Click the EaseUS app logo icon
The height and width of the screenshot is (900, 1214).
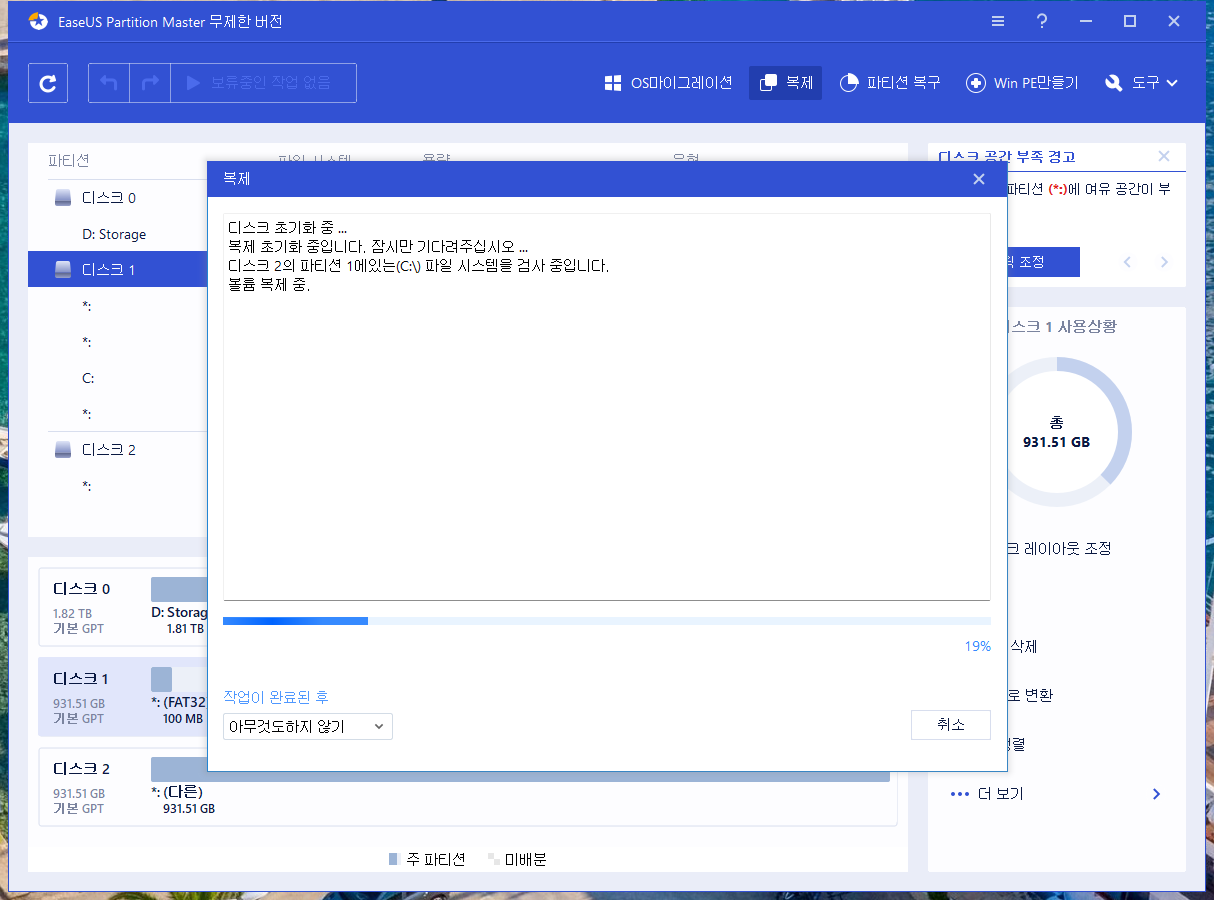[x=37, y=21]
